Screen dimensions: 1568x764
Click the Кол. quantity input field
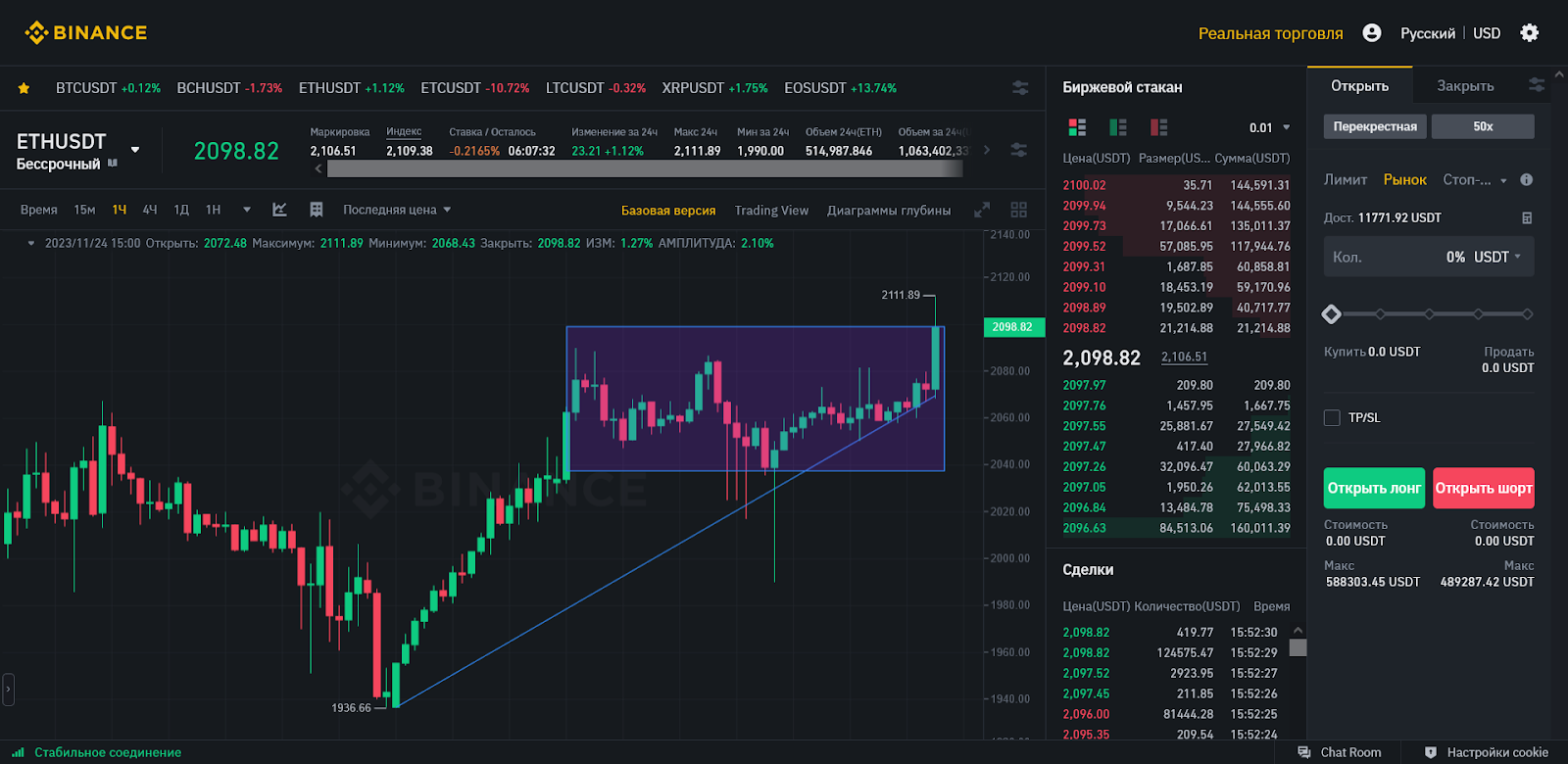pos(1429,257)
